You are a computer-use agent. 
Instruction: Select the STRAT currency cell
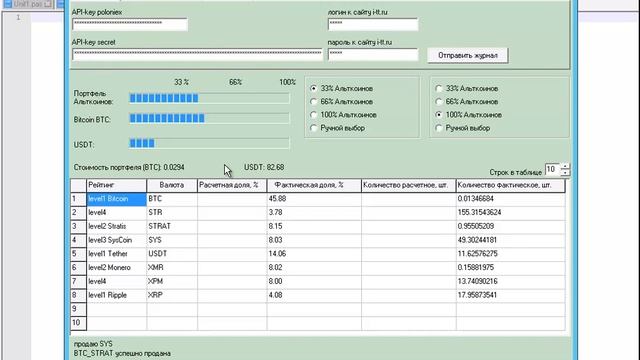(x=172, y=226)
